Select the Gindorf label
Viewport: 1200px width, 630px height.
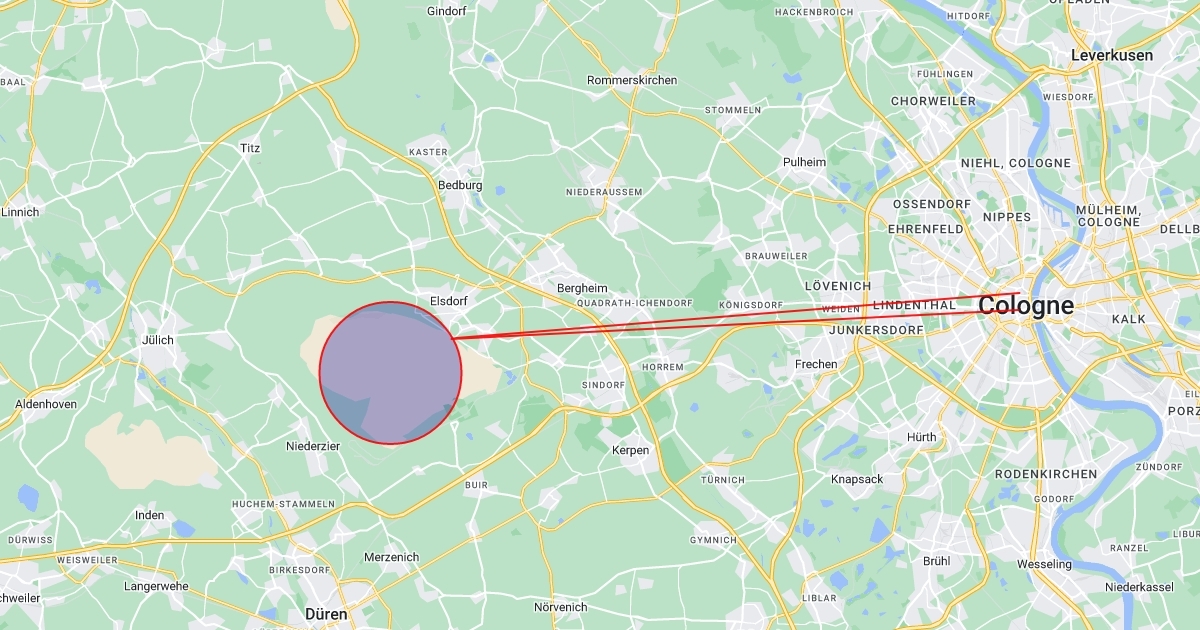click(x=447, y=11)
